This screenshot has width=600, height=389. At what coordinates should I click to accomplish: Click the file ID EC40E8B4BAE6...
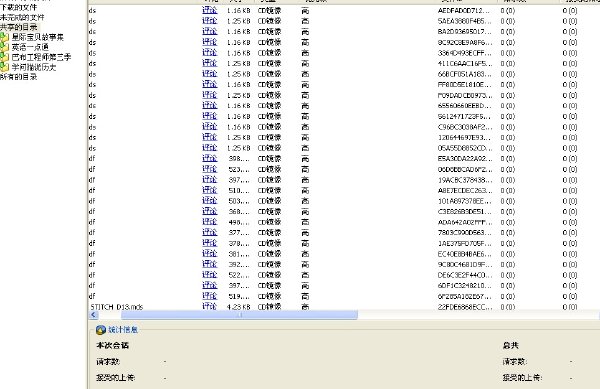pos(465,254)
